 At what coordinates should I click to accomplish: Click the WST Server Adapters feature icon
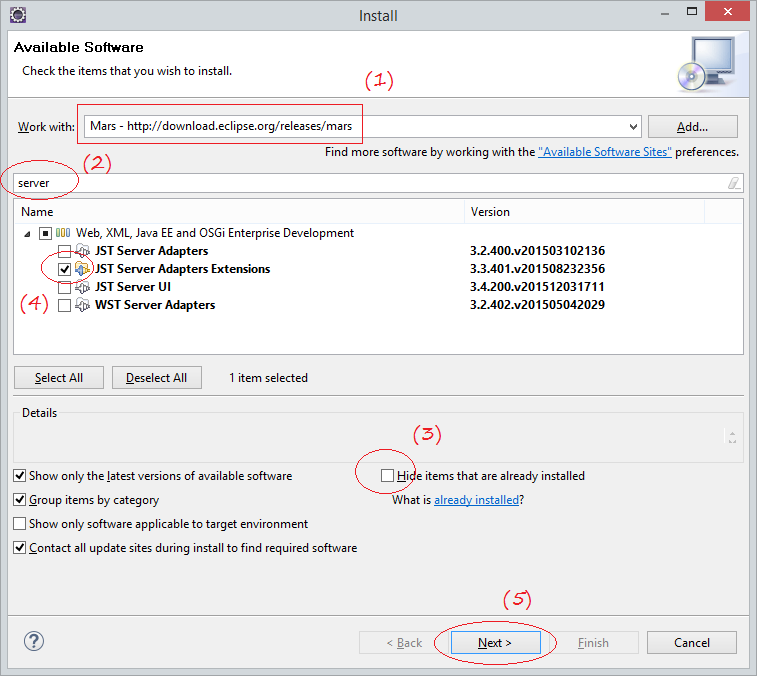click(83, 305)
